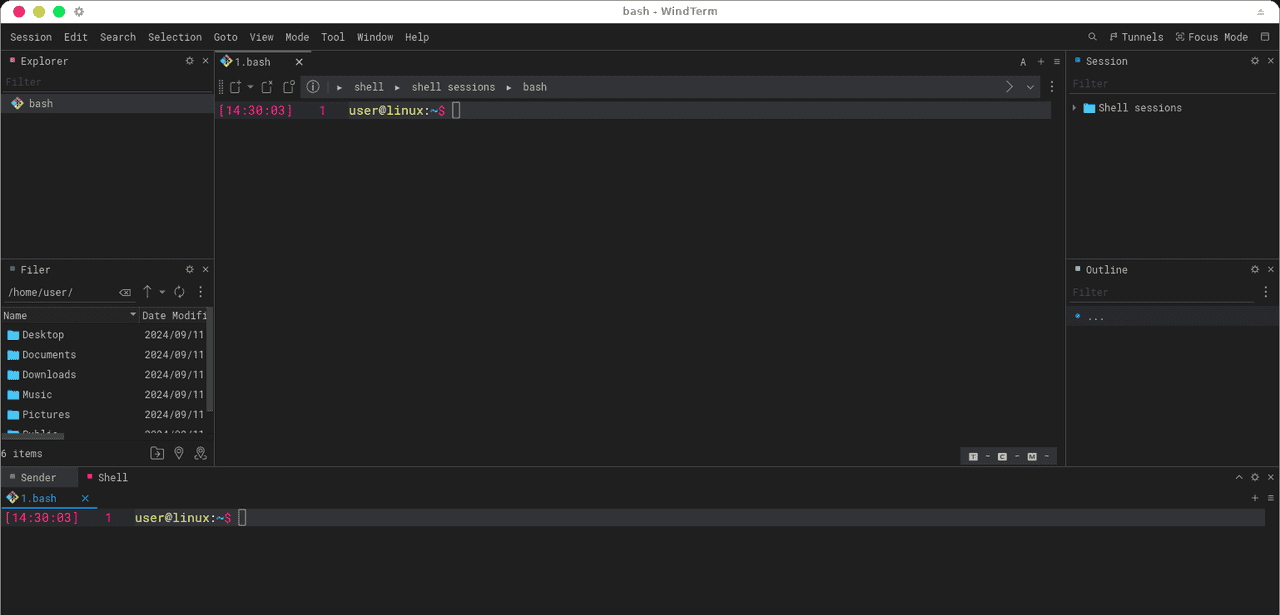Expand the command bar chevron-down dropdown
The width and height of the screenshot is (1280, 615).
(1030, 87)
